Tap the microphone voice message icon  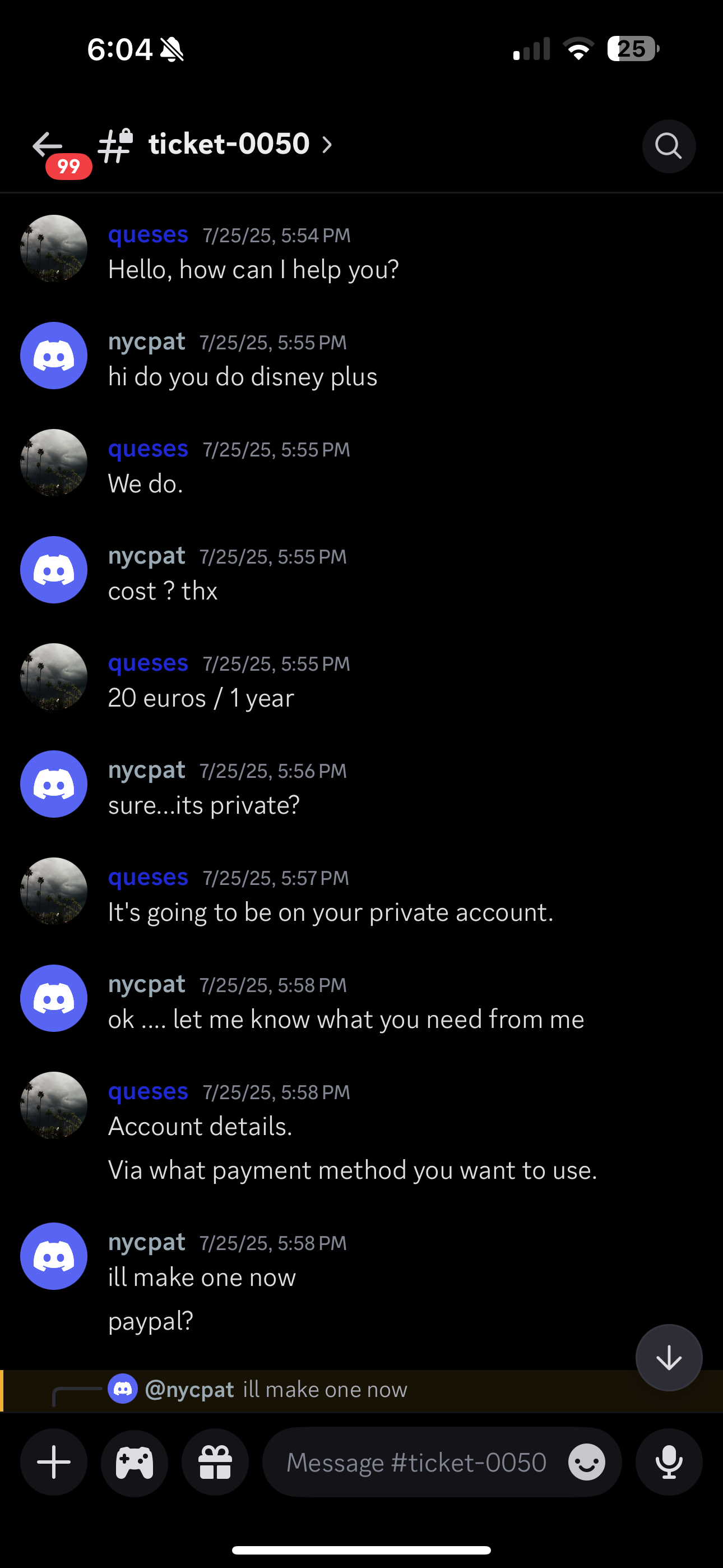pyautogui.click(x=669, y=1462)
